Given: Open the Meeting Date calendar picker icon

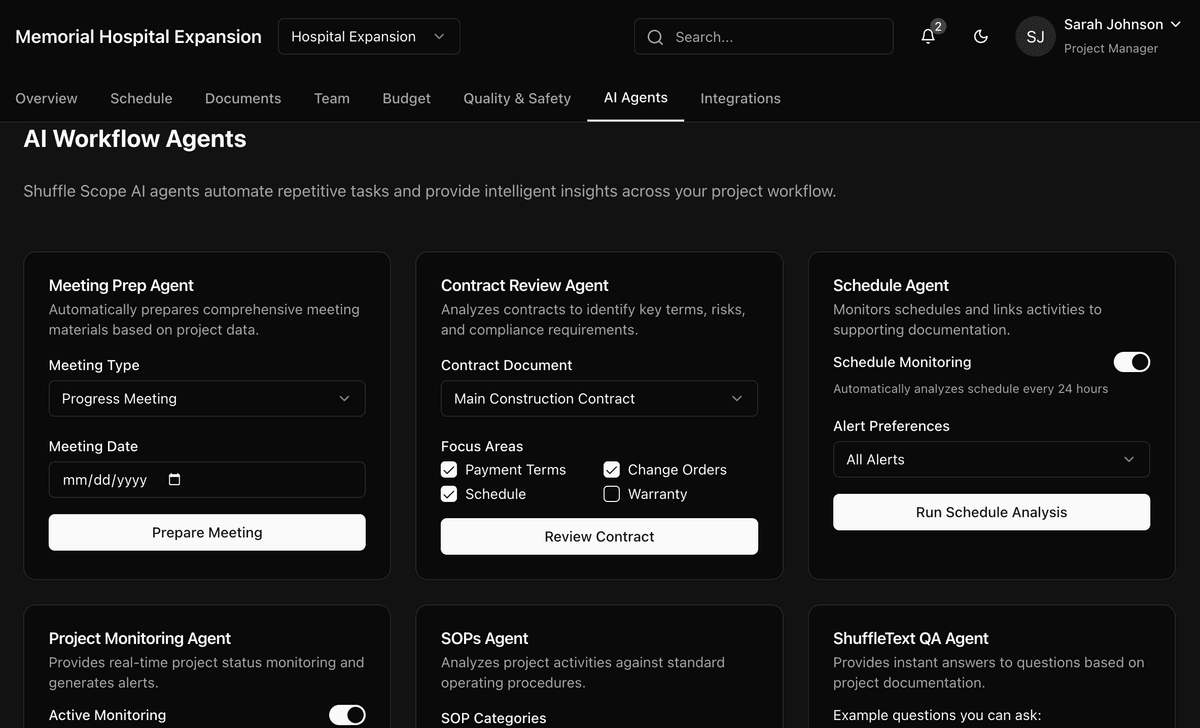Looking at the screenshot, I should (x=174, y=480).
